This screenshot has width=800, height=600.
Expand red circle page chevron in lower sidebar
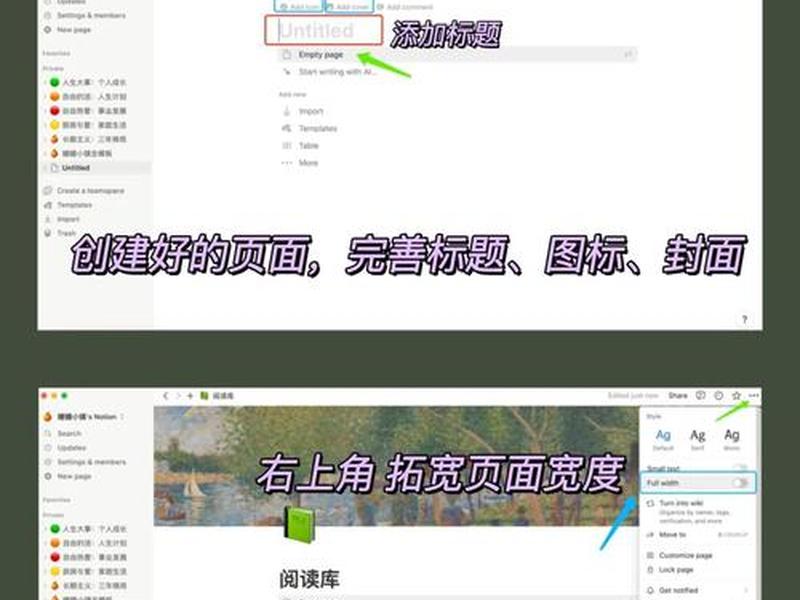(45, 557)
